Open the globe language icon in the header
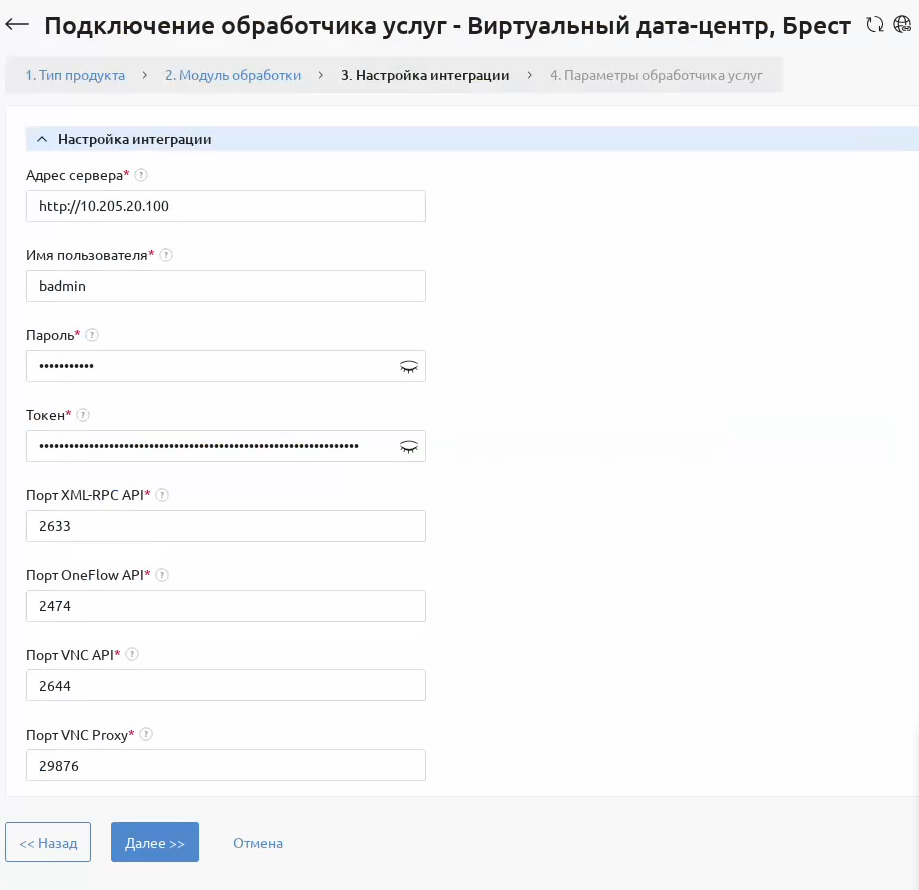Image resolution: width=919 pixels, height=890 pixels. click(x=902, y=25)
